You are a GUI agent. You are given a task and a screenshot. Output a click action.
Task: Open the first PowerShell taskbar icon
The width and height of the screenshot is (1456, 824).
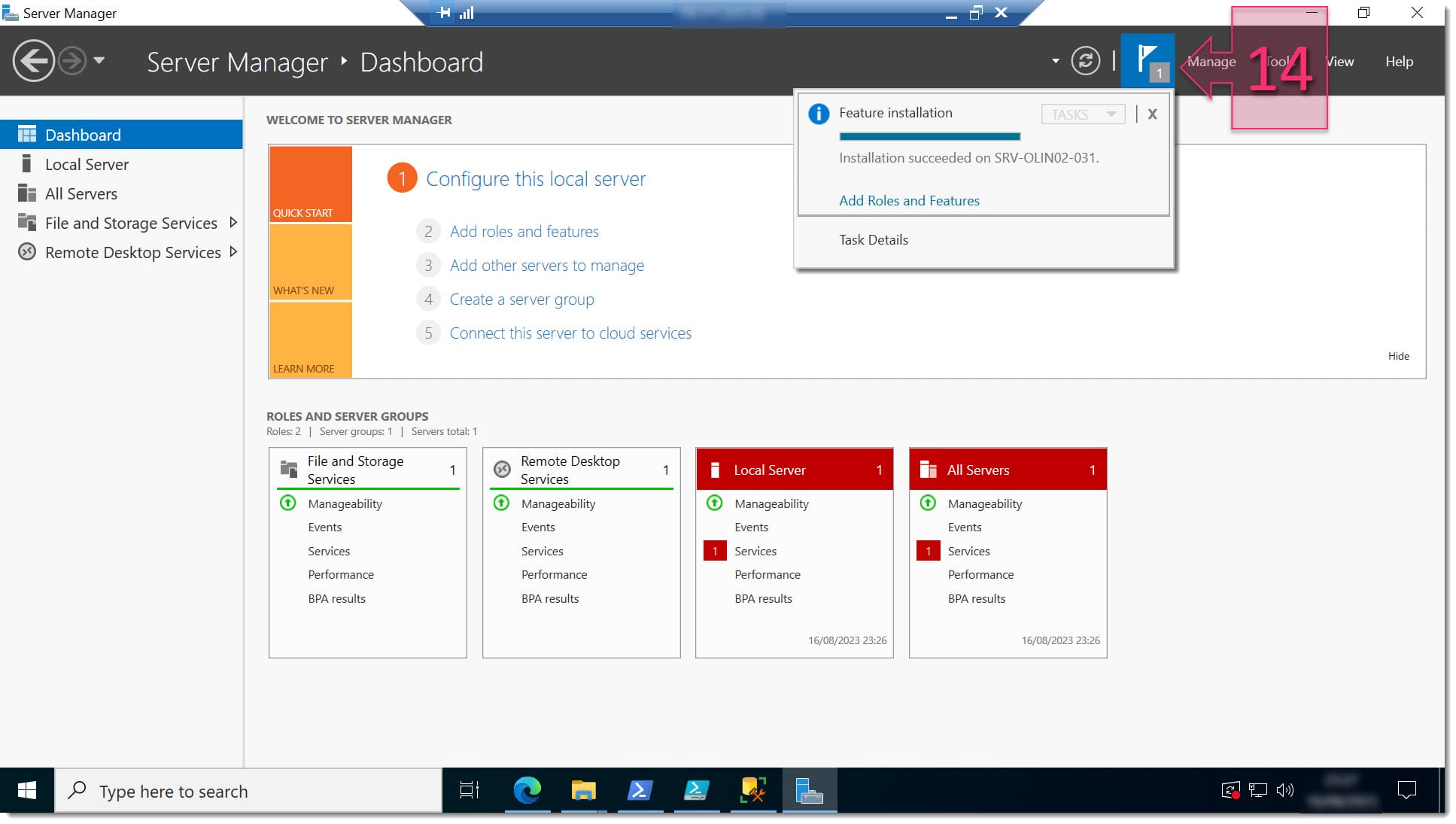click(x=640, y=790)
